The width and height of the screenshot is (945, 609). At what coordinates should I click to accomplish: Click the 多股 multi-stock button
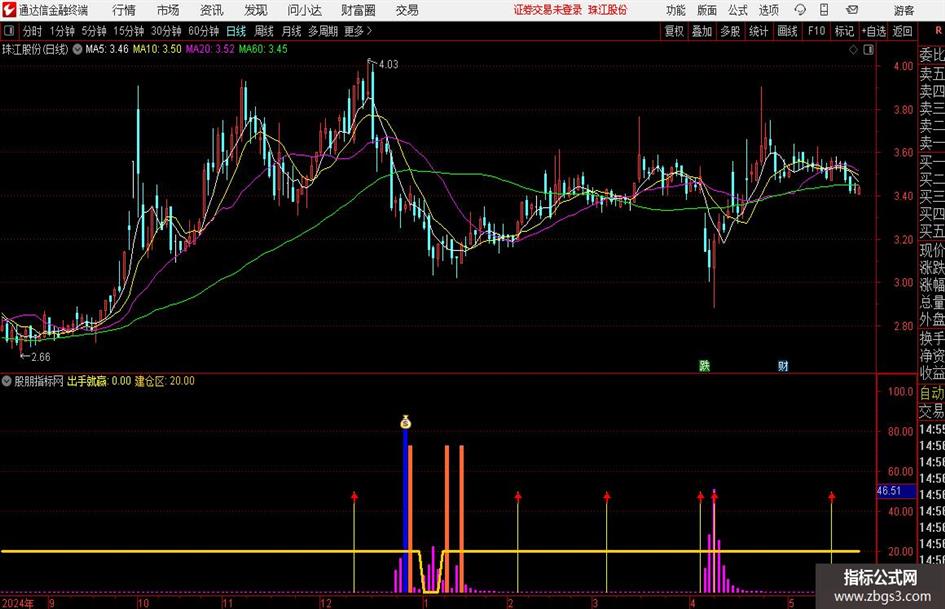(730, 31)
